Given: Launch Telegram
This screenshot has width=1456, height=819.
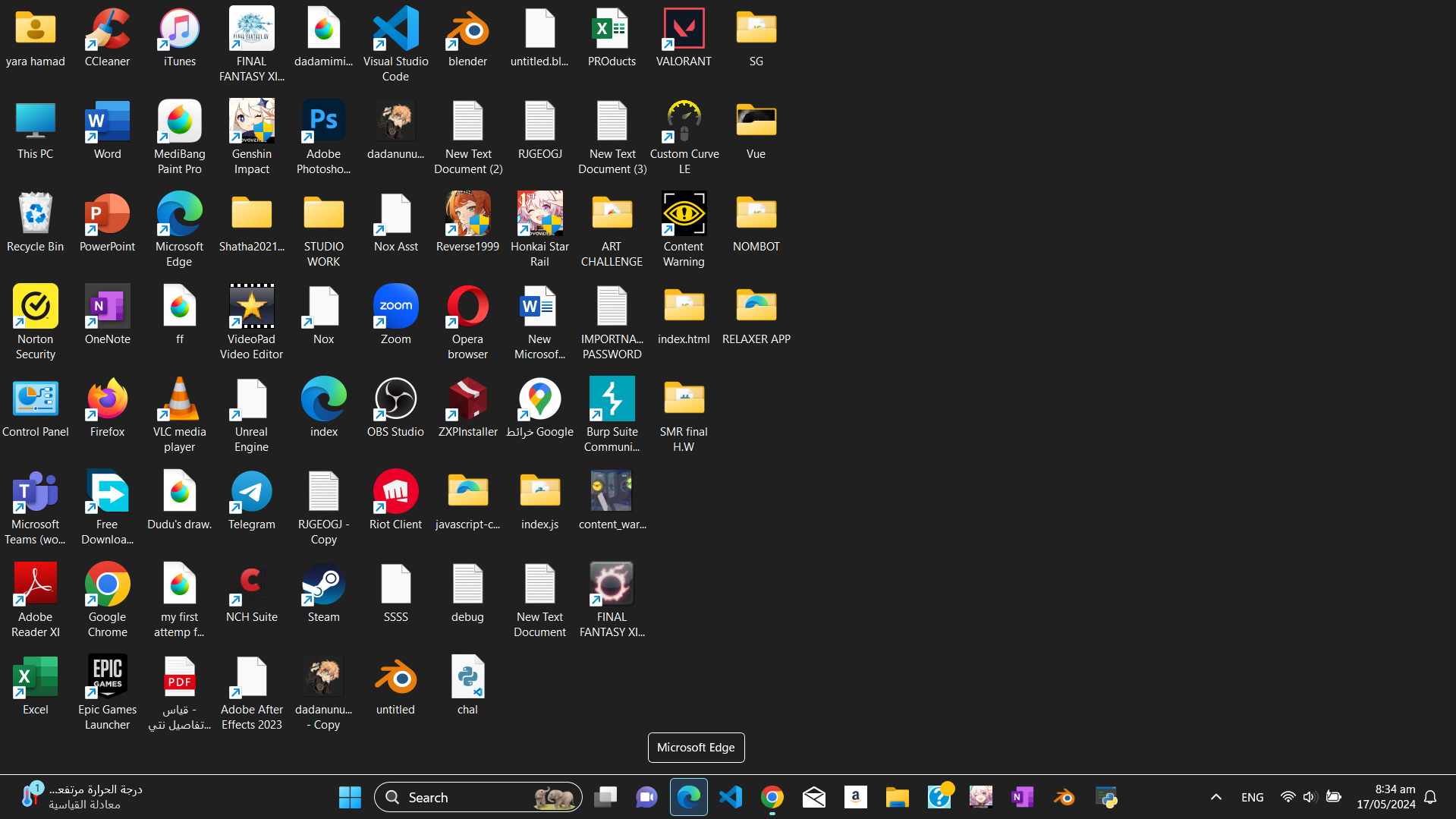Looking at the screenshot, I should 251,491.
